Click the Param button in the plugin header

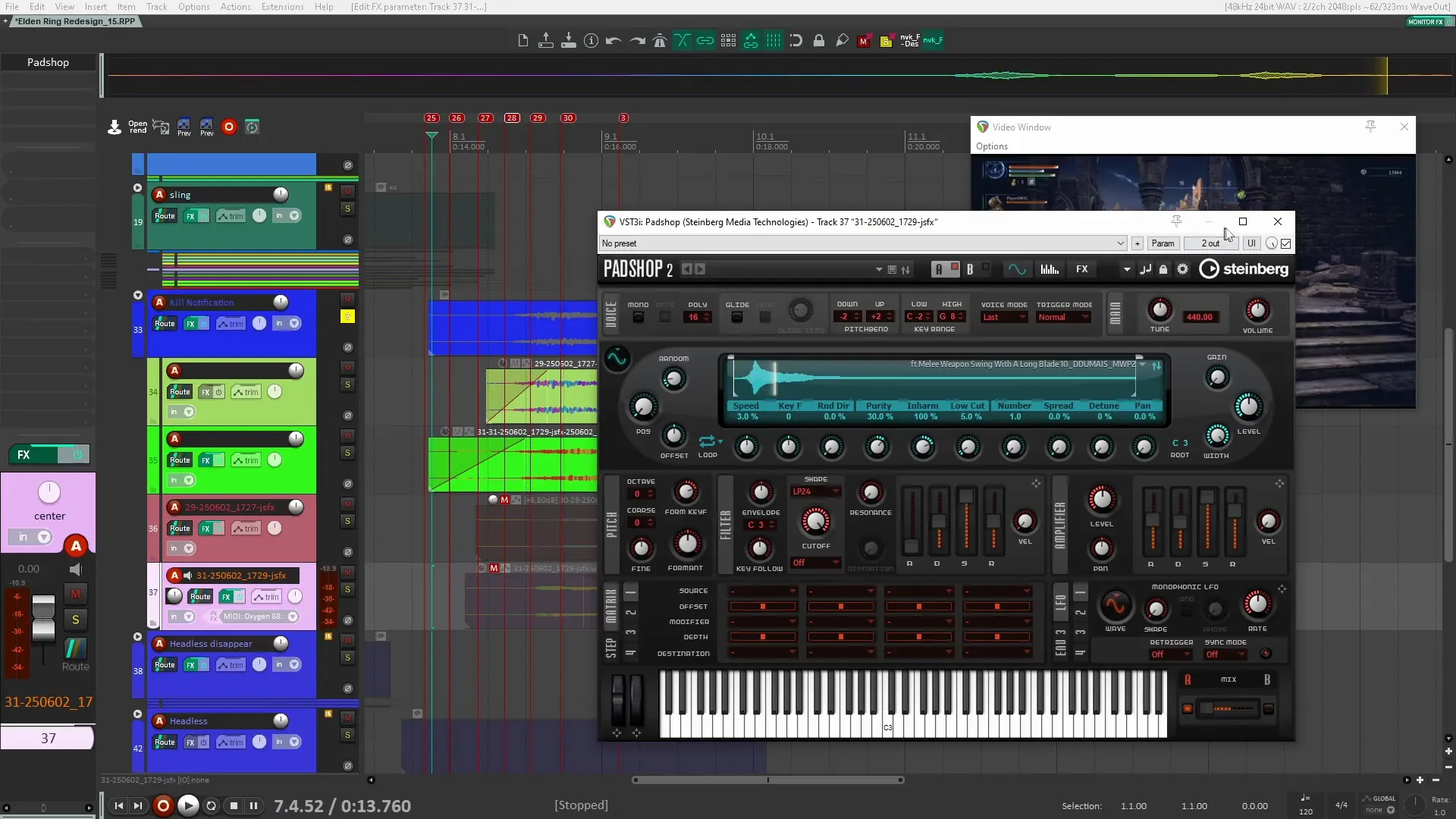point(1163,243)
